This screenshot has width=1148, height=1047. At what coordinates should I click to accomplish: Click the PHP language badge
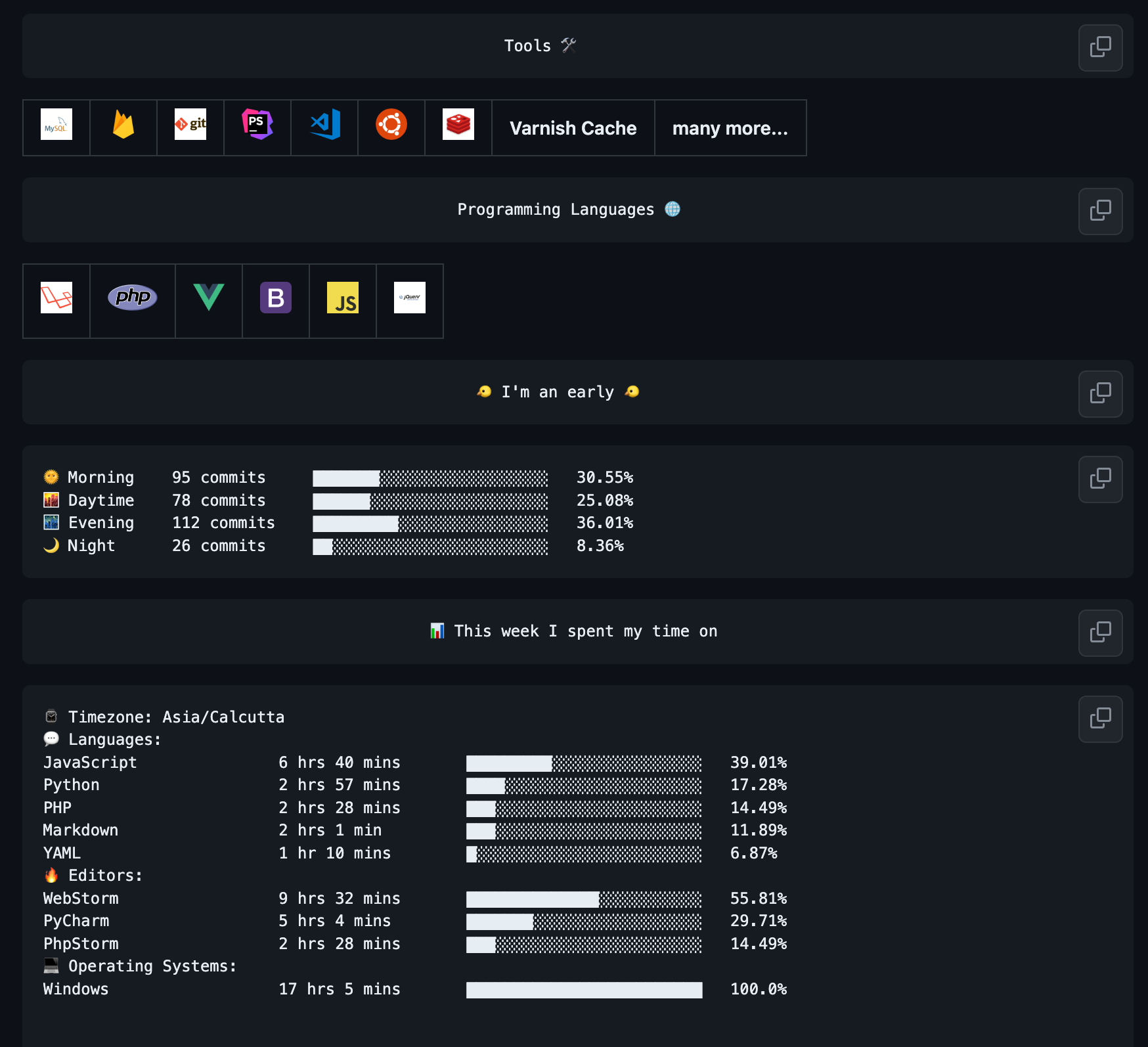[133, 298]
